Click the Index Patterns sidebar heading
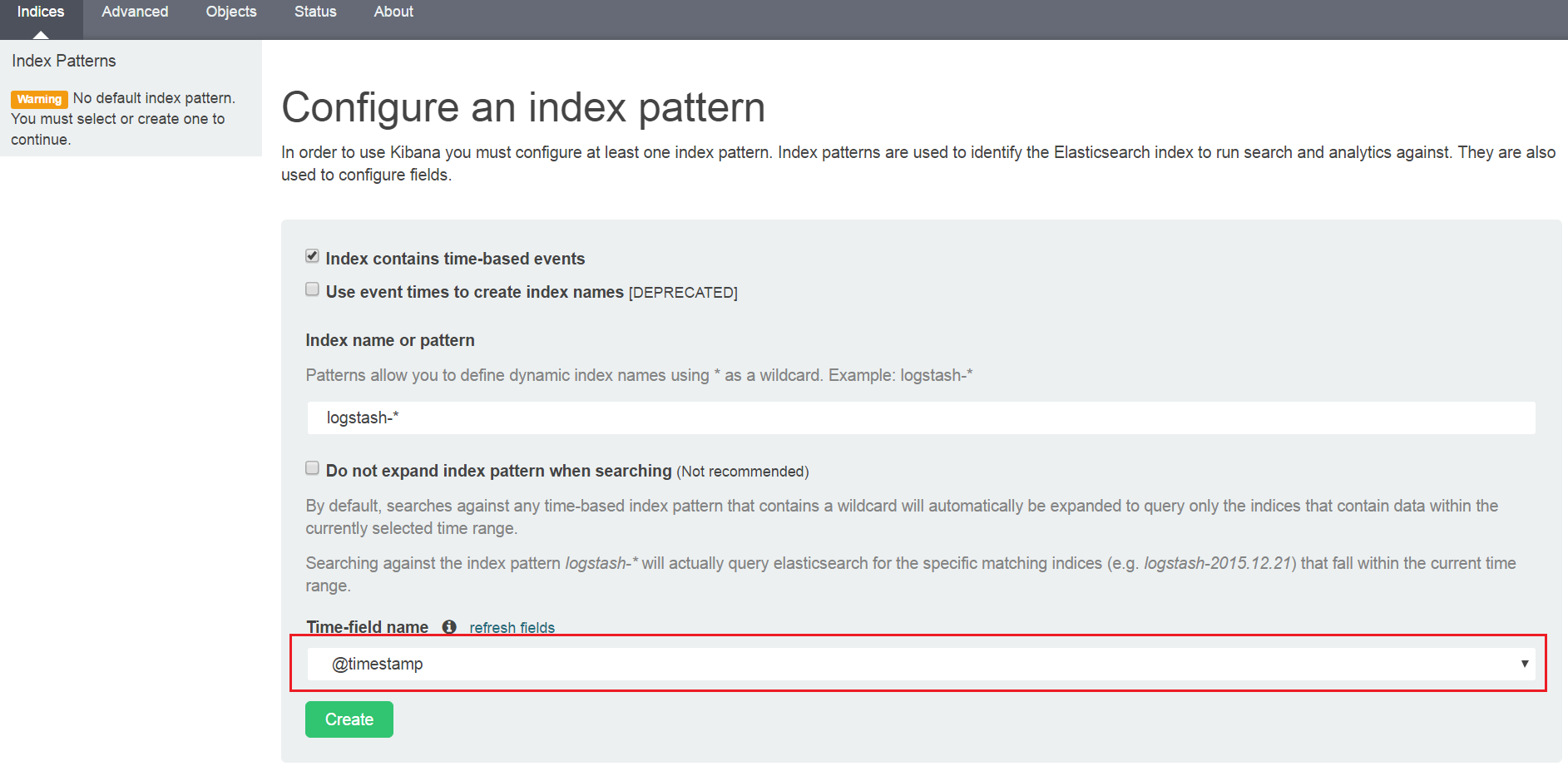1568x771 pixels. click(64, 61)
